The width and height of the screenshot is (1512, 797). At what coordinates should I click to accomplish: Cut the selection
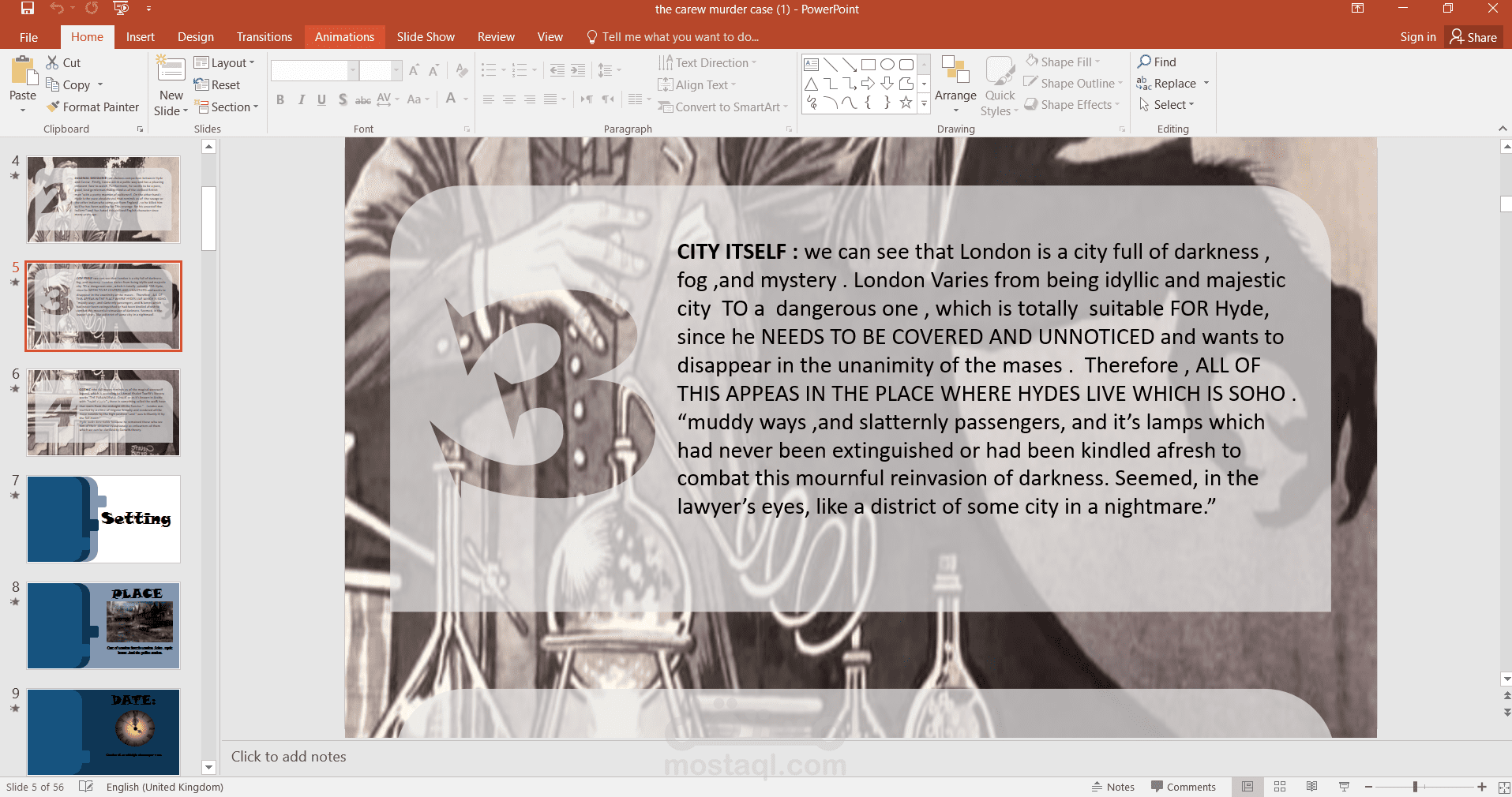[63, 62]
